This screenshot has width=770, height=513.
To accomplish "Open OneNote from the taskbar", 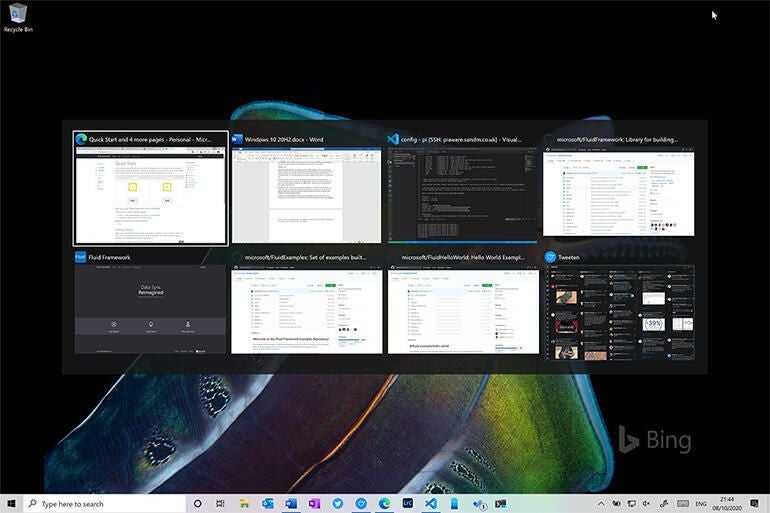I will click(x=314, y=504).
